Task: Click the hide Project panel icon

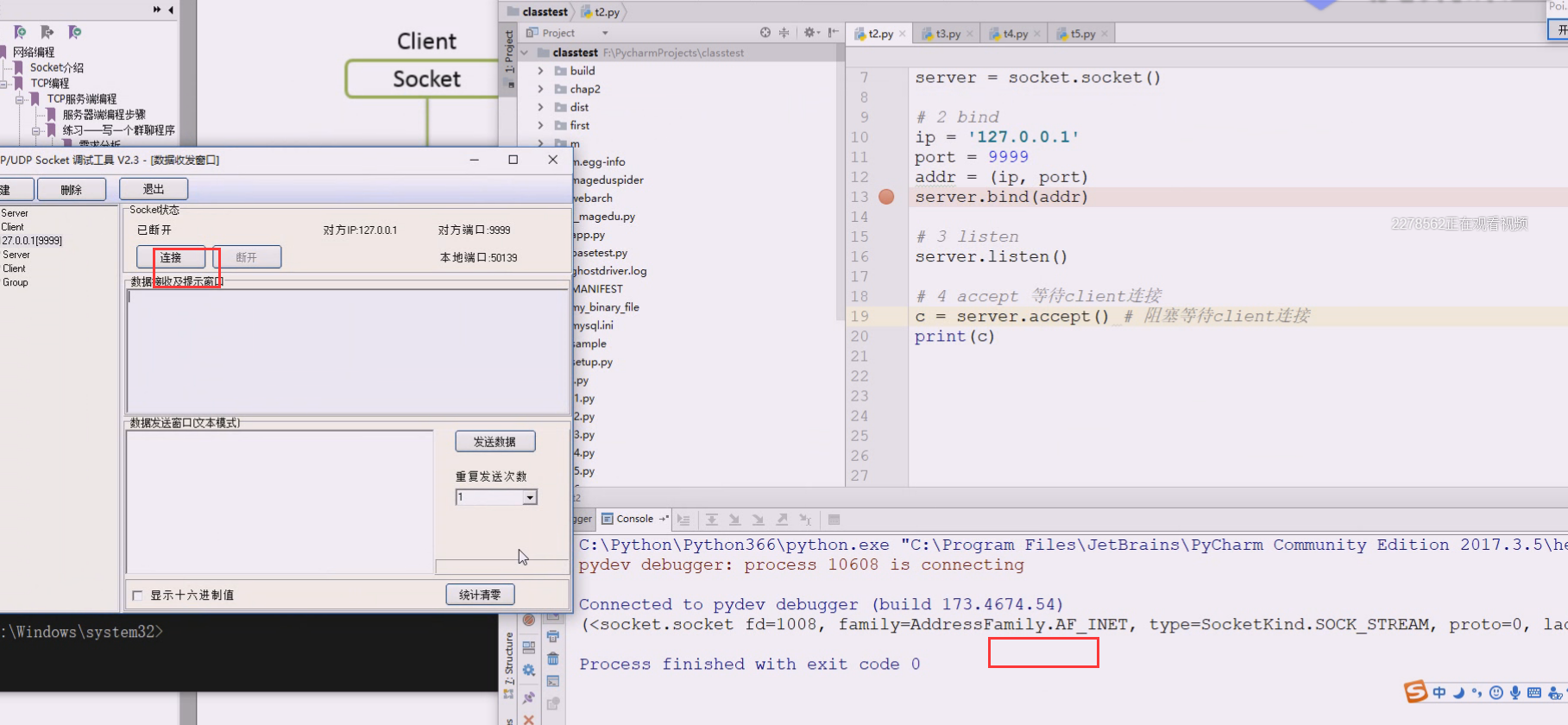Action: pos(833,33)
